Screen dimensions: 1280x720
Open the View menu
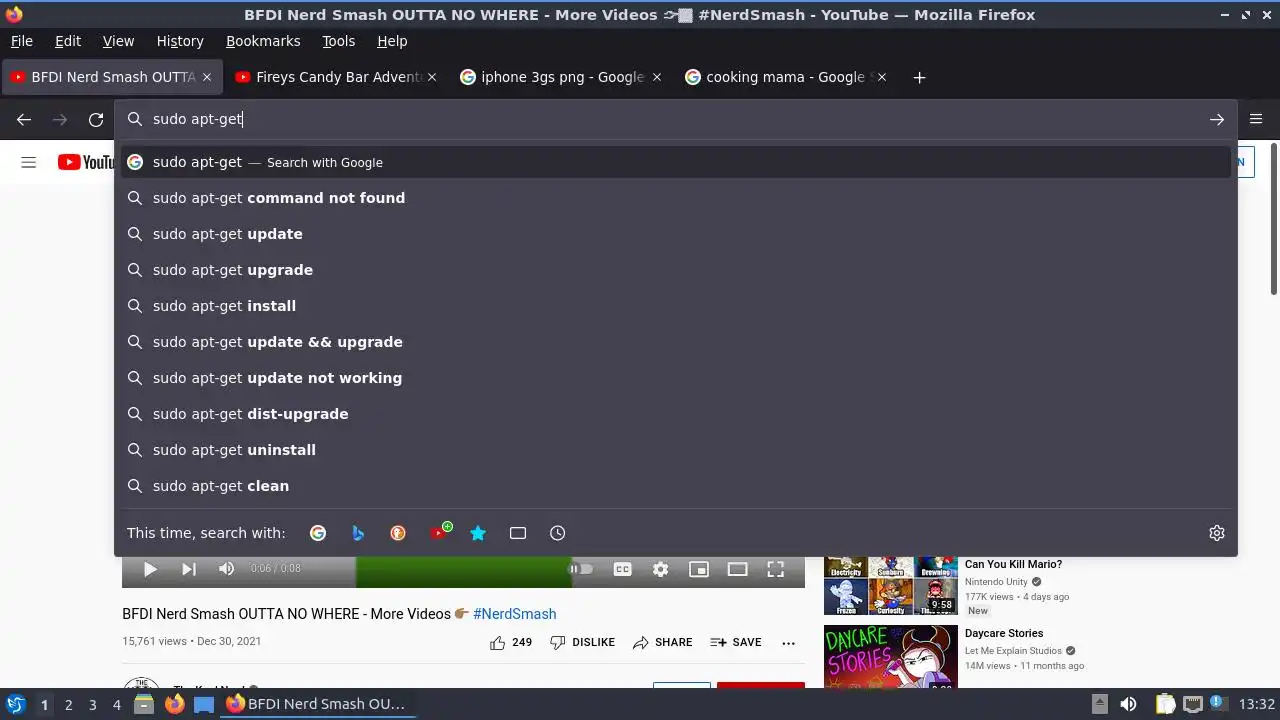pos(118,41)
